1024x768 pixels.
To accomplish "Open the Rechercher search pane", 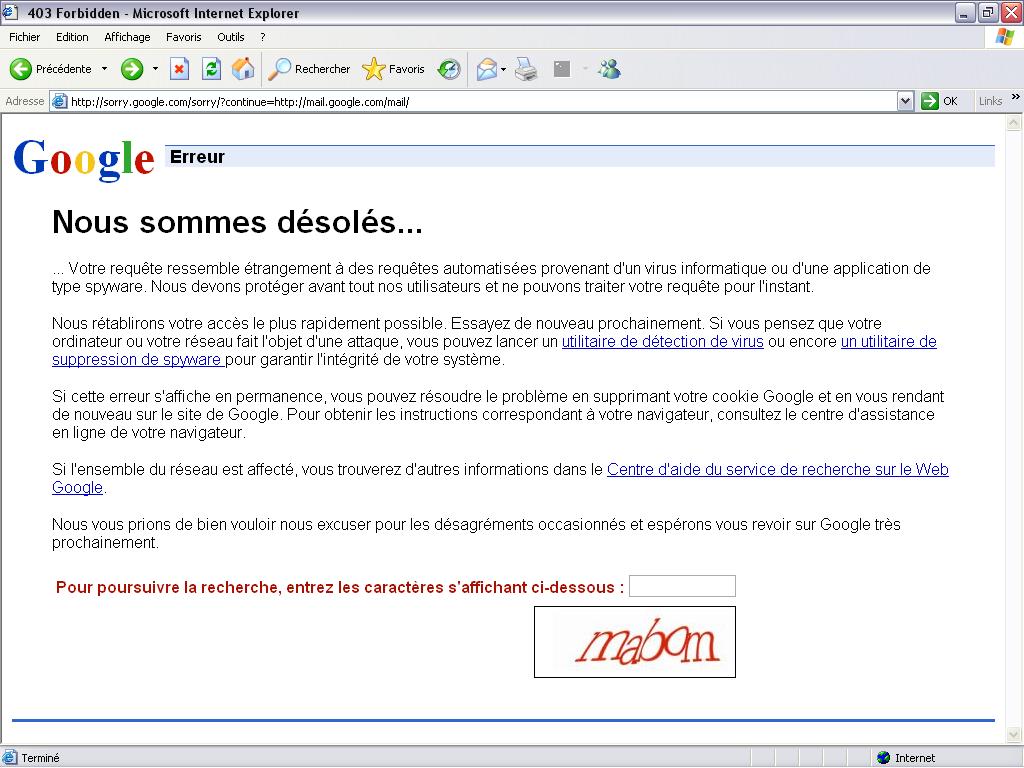I will (x=310, y=69).
